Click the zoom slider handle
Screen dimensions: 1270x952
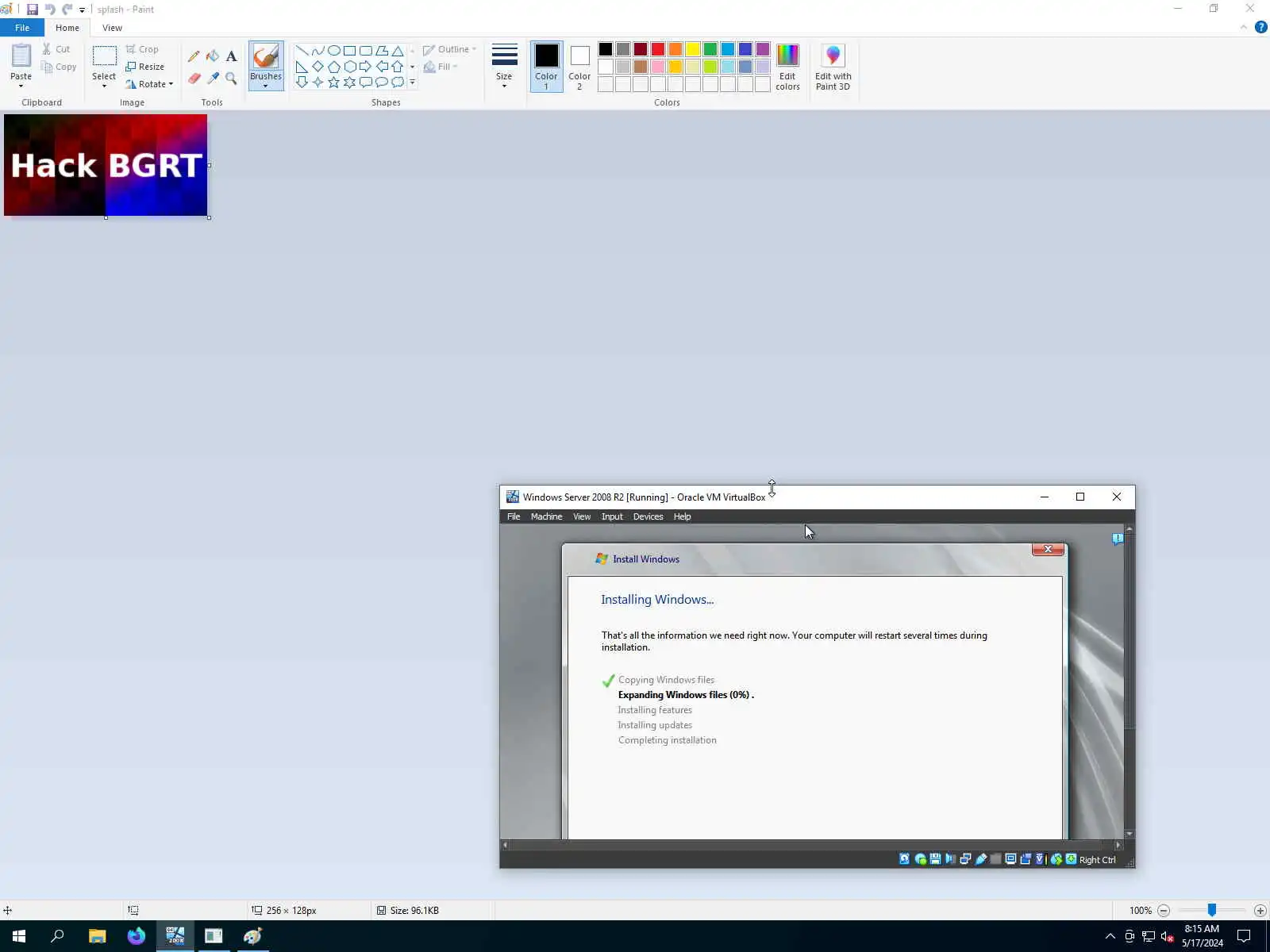1212,911
